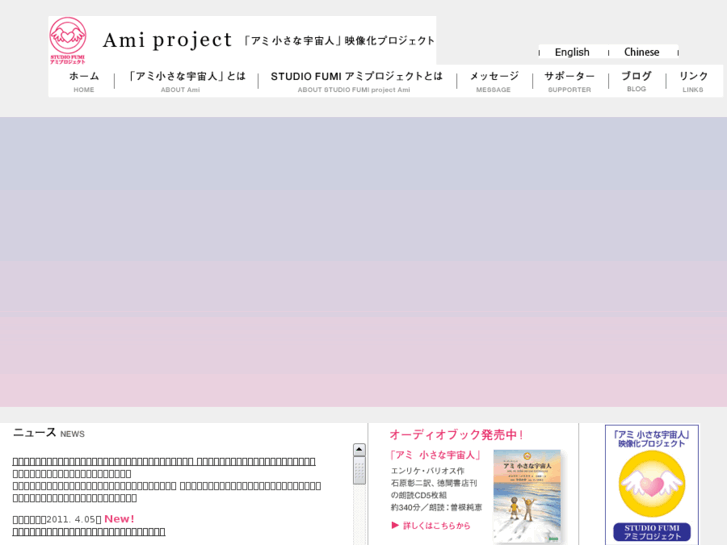The height and width of the screenshot is (545, 727).
Task: Click the エンリケ・バリオス作 author text
Action: [427, 471]
